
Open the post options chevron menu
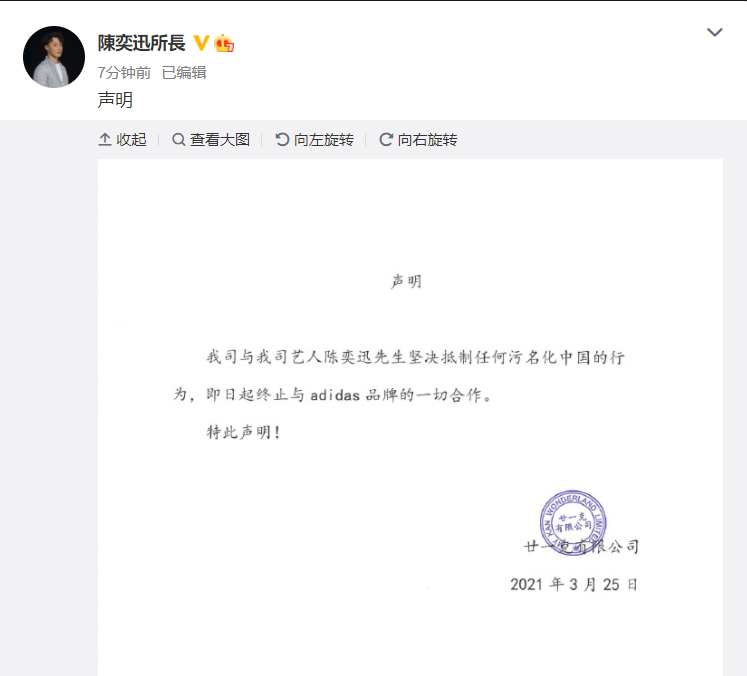pos(715,32)
